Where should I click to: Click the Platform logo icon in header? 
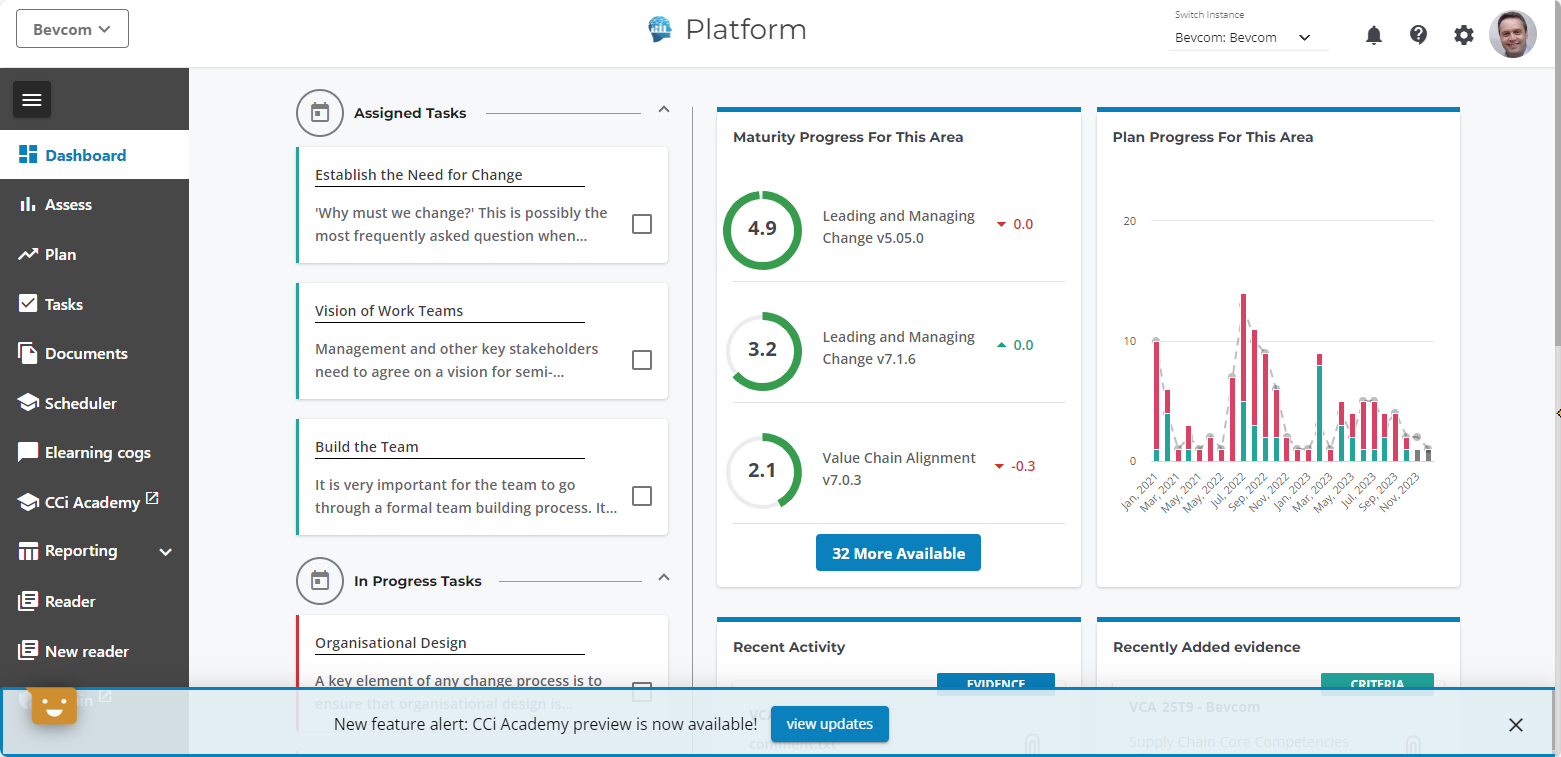click(660, 30)
